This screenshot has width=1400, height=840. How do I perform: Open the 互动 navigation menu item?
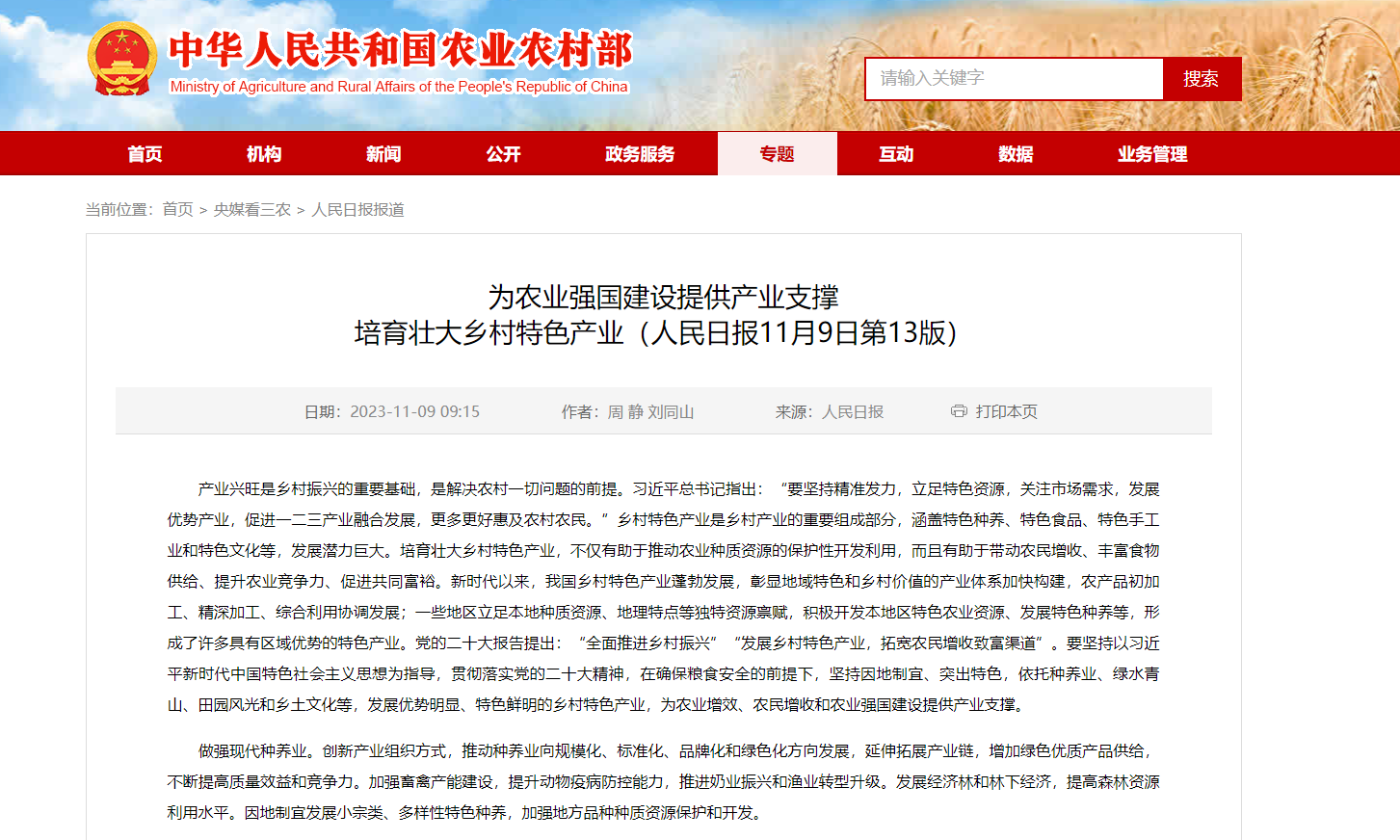[896, 154]
